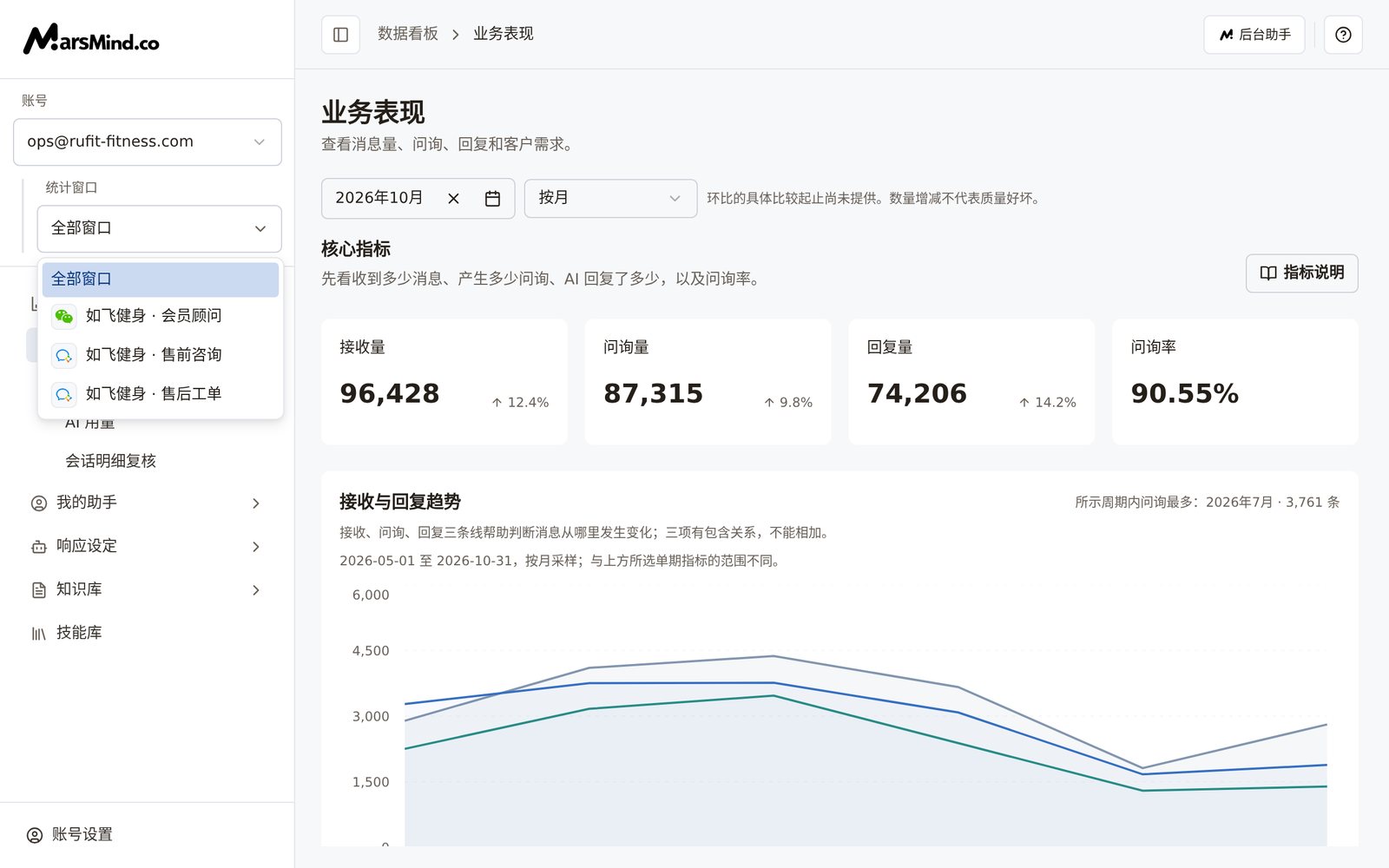Click the M logo icon in 后台助手
The width and height of the screenshot is (1389, 868).
click(x=1227, y=35)
